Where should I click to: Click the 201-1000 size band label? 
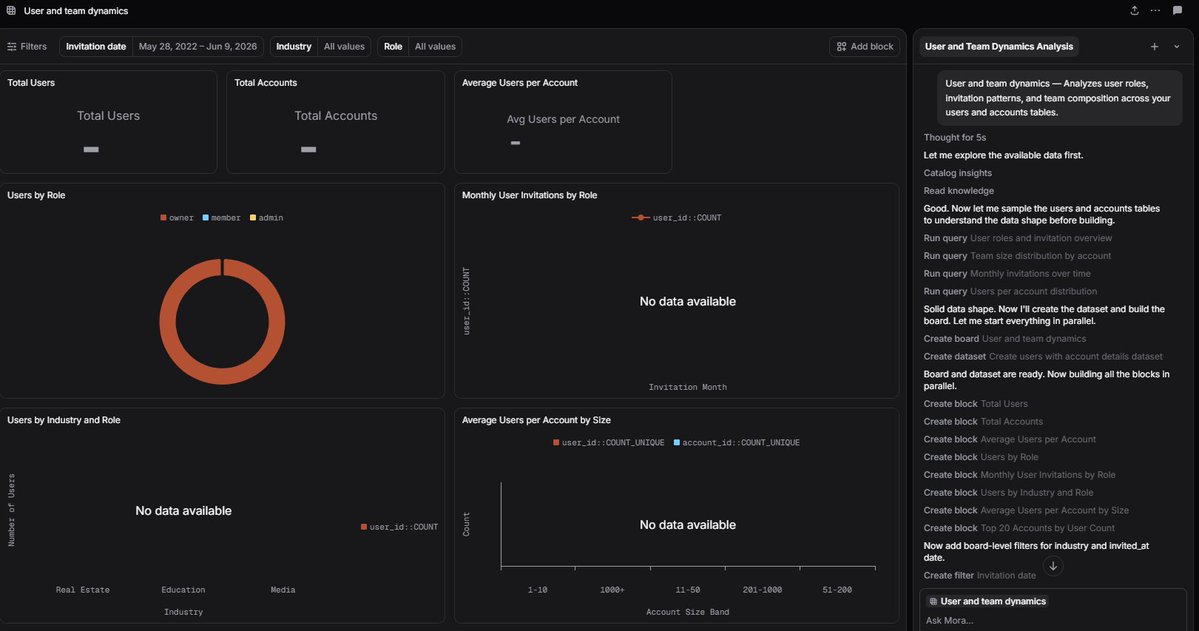pyautogui.click(x=762, y=590)
